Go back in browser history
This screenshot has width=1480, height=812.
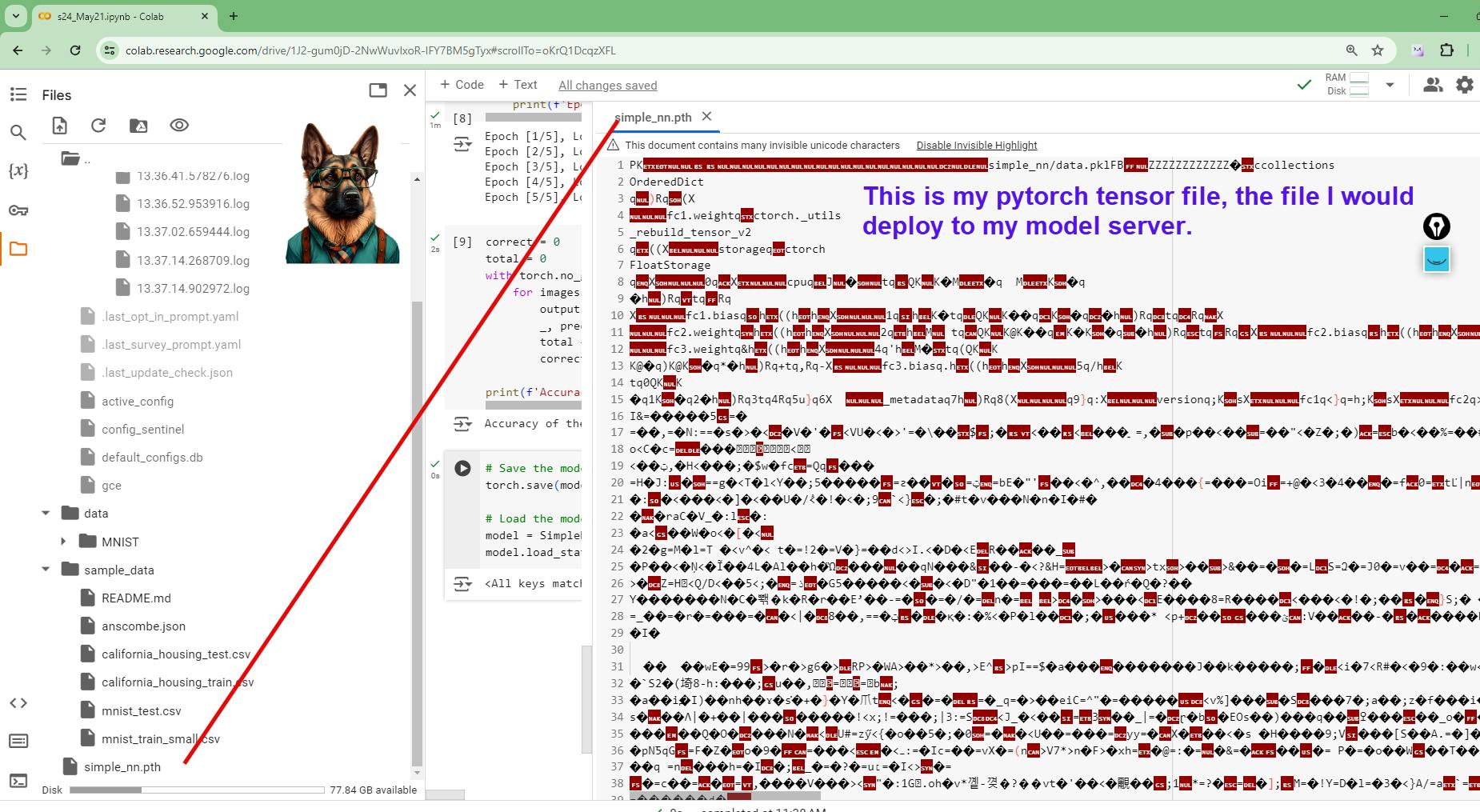tap(18, 50)
